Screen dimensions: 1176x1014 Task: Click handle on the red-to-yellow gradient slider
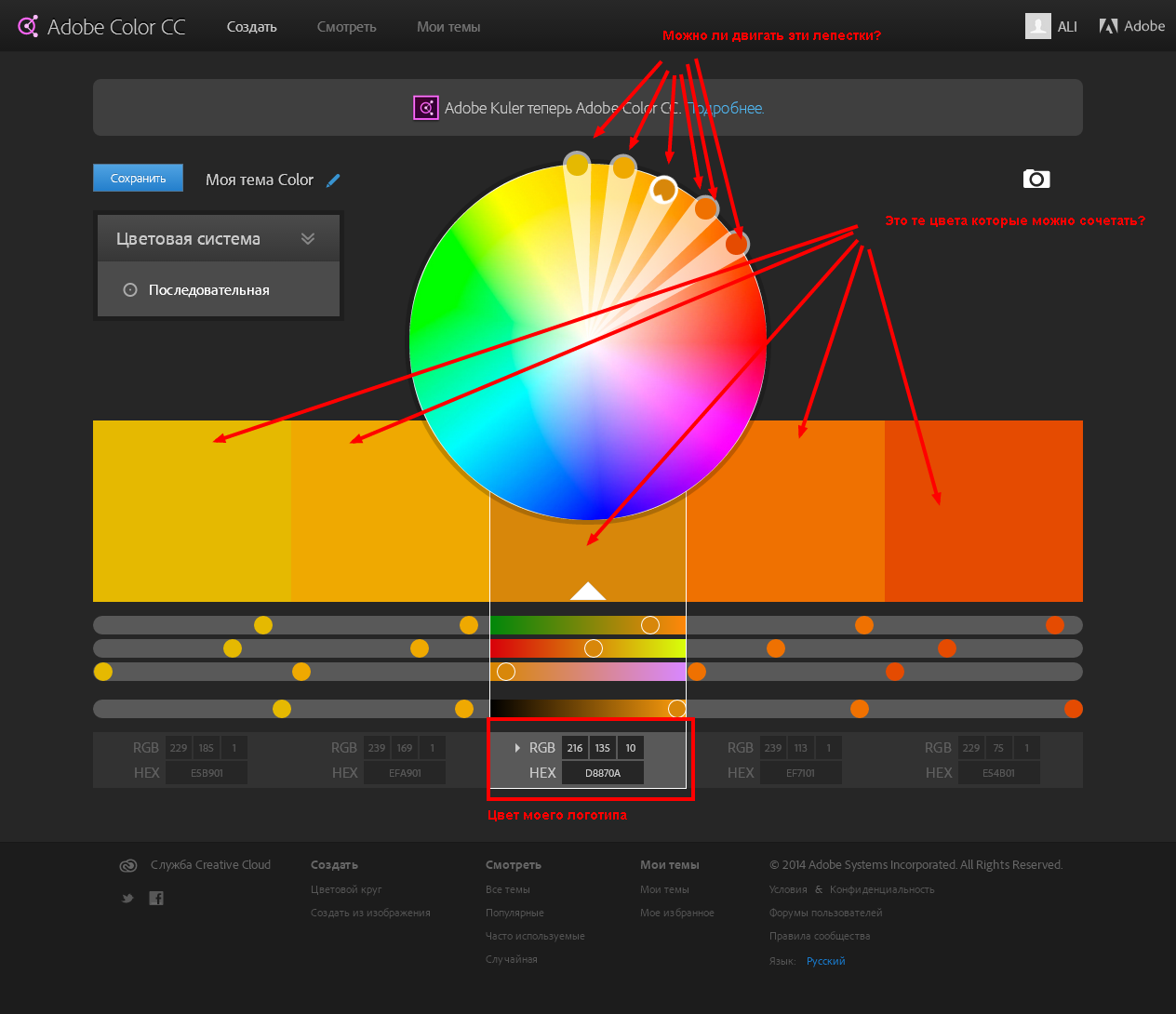(594, 648)
